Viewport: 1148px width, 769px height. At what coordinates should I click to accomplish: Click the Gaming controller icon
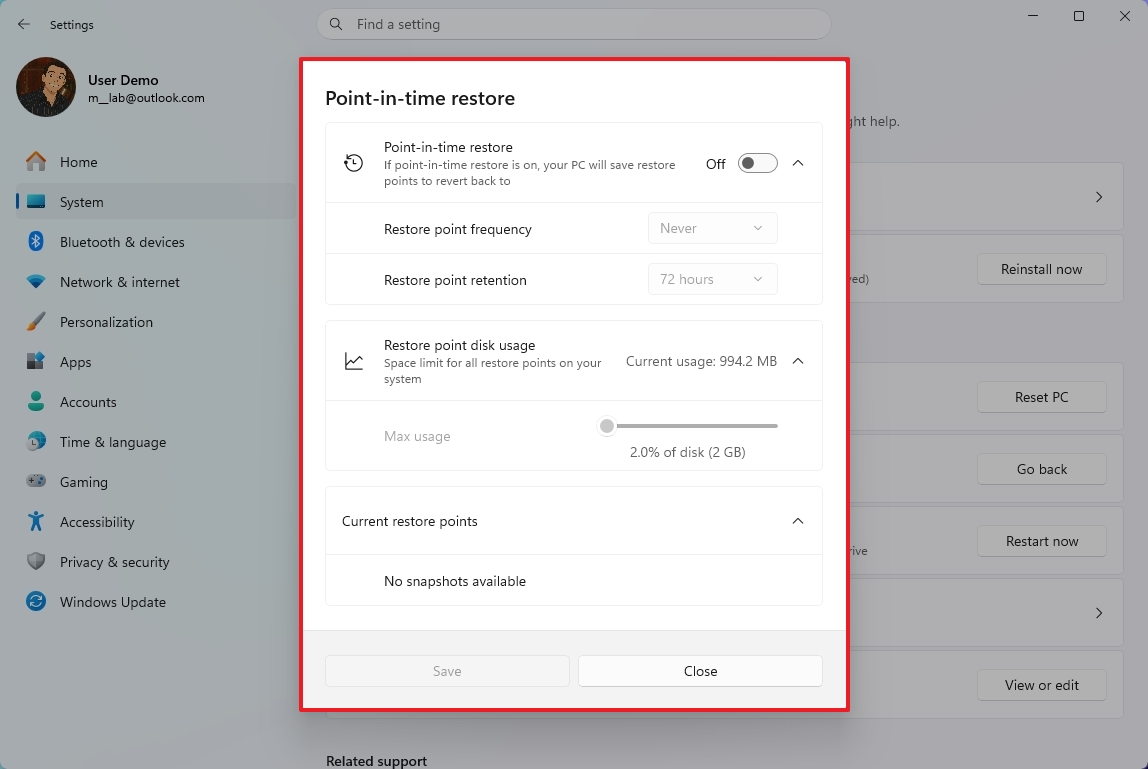(x=35, y=481)
